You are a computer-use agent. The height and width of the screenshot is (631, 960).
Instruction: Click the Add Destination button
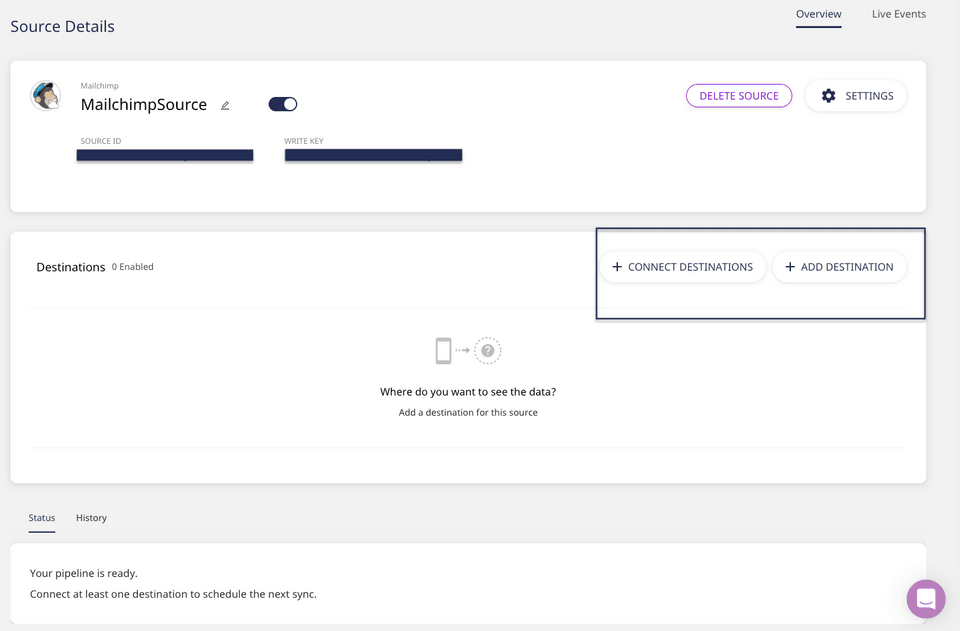point(839,267)
